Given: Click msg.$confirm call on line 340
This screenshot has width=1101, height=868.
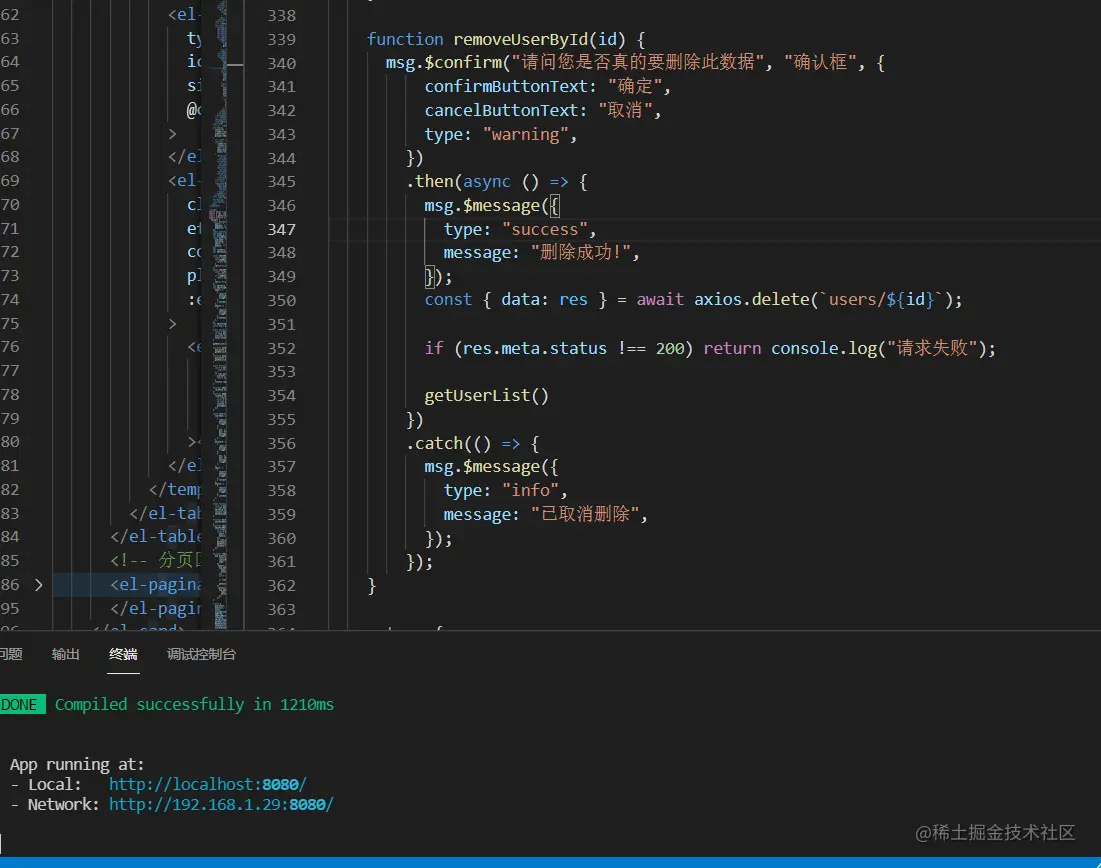Looking at the screenshot, I should pos(444,63).
